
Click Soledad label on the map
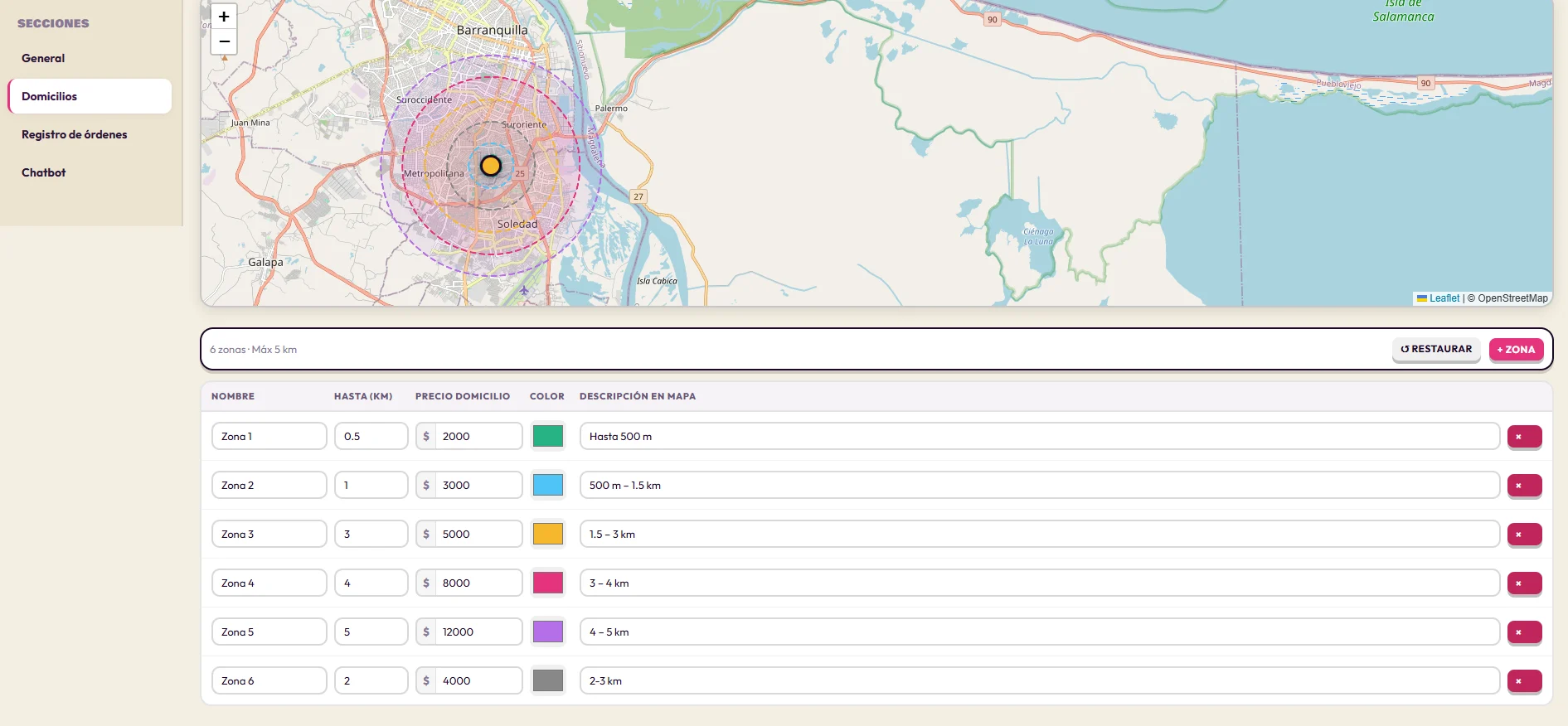tap(517, 224)
